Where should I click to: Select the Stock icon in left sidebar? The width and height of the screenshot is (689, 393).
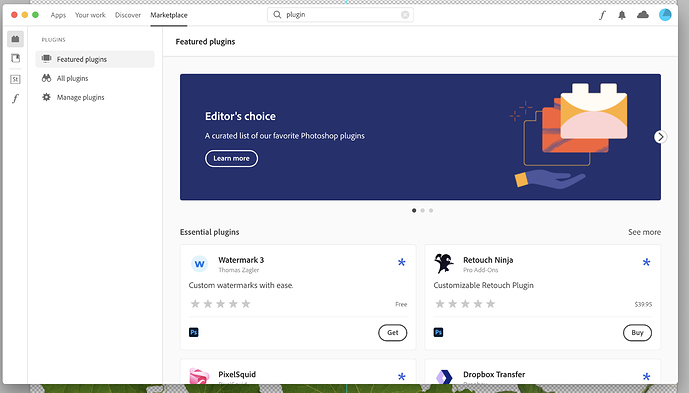(15, 79)
